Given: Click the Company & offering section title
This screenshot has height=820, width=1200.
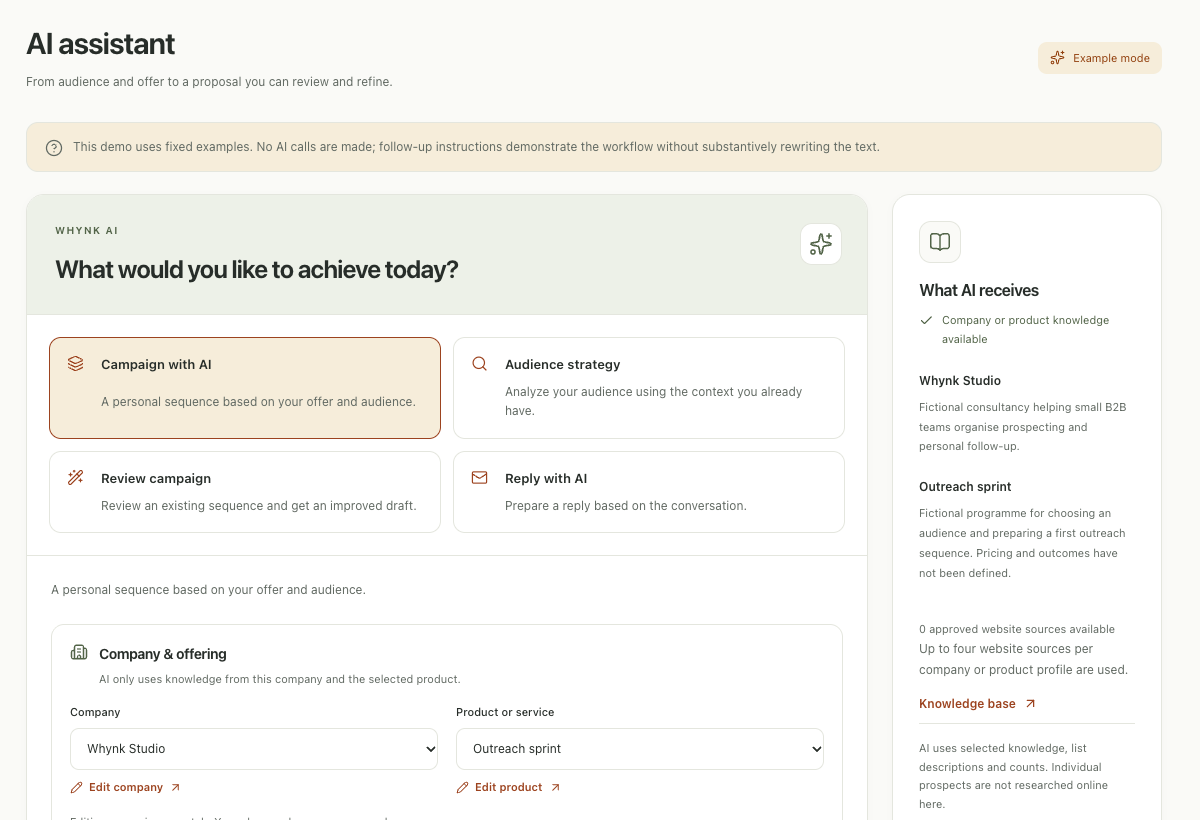Looking at the screenshot, I should point(163,654).
